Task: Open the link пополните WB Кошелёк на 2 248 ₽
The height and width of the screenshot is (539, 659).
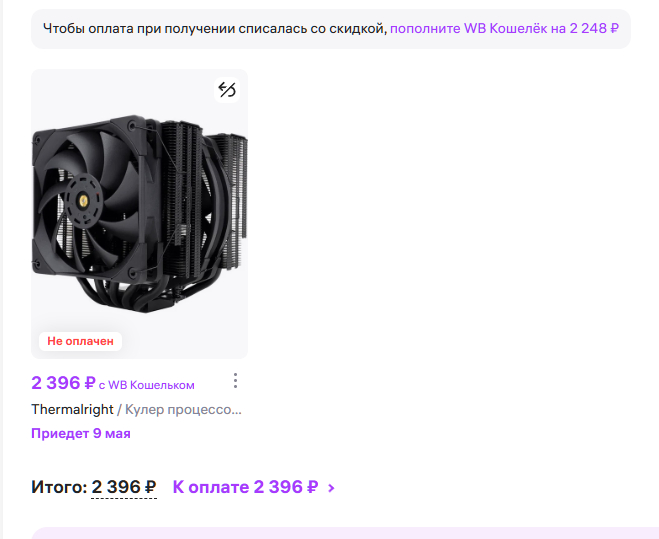Action: tap(504, 29)
